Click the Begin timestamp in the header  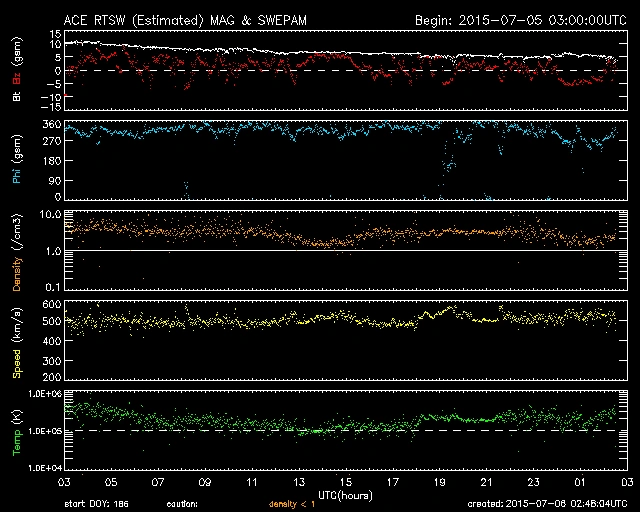click(x=521, y=20)
